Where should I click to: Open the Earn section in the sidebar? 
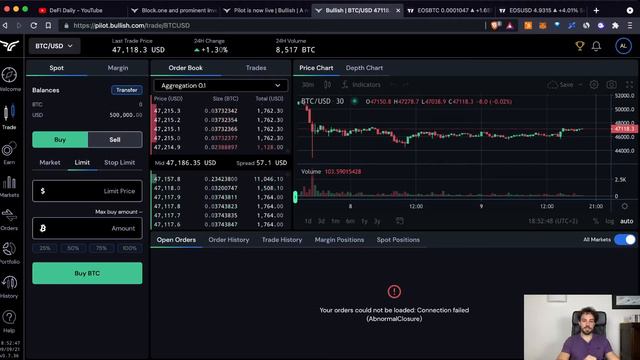point(9,153)
